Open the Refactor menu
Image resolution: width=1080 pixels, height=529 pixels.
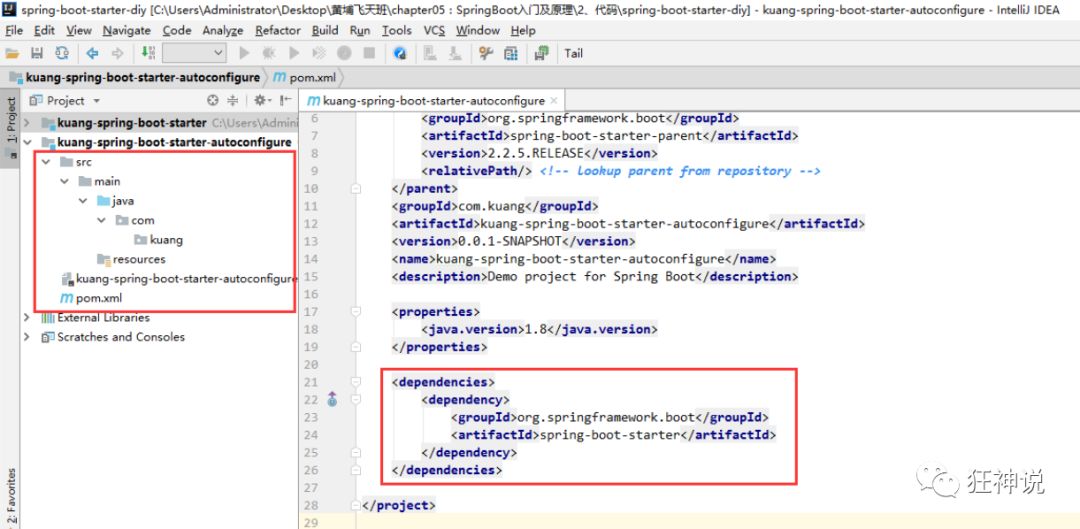tap(278, 30)
